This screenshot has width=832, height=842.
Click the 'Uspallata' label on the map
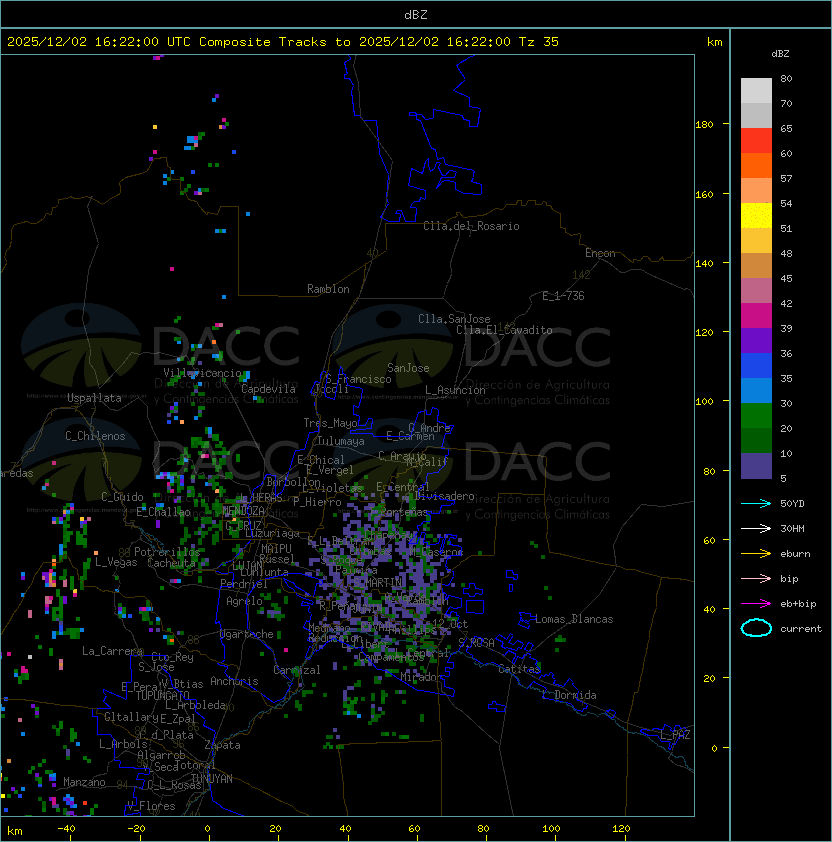tap(95, 398)
